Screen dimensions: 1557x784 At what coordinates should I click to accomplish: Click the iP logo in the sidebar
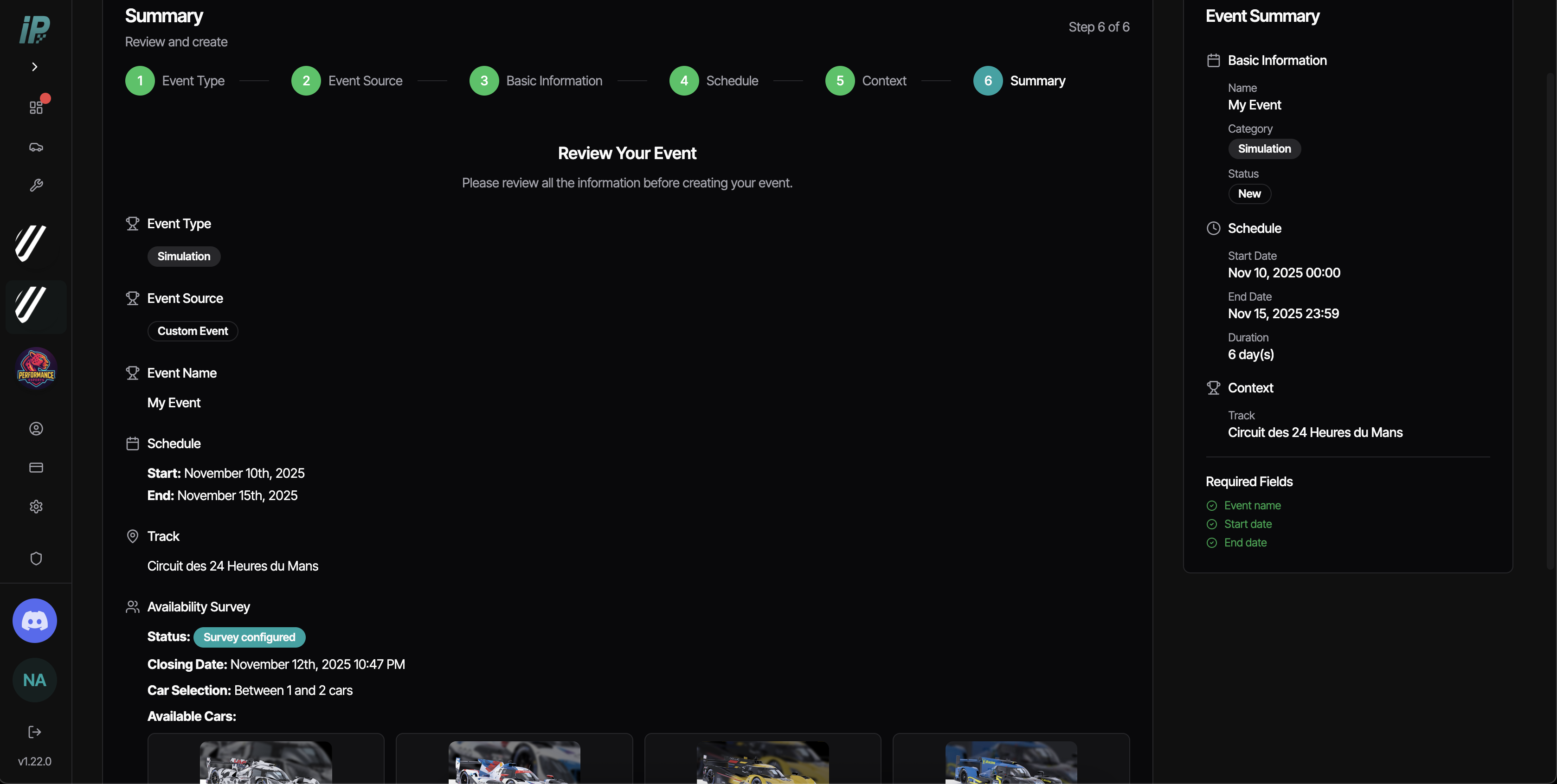[x=34, y=29]
